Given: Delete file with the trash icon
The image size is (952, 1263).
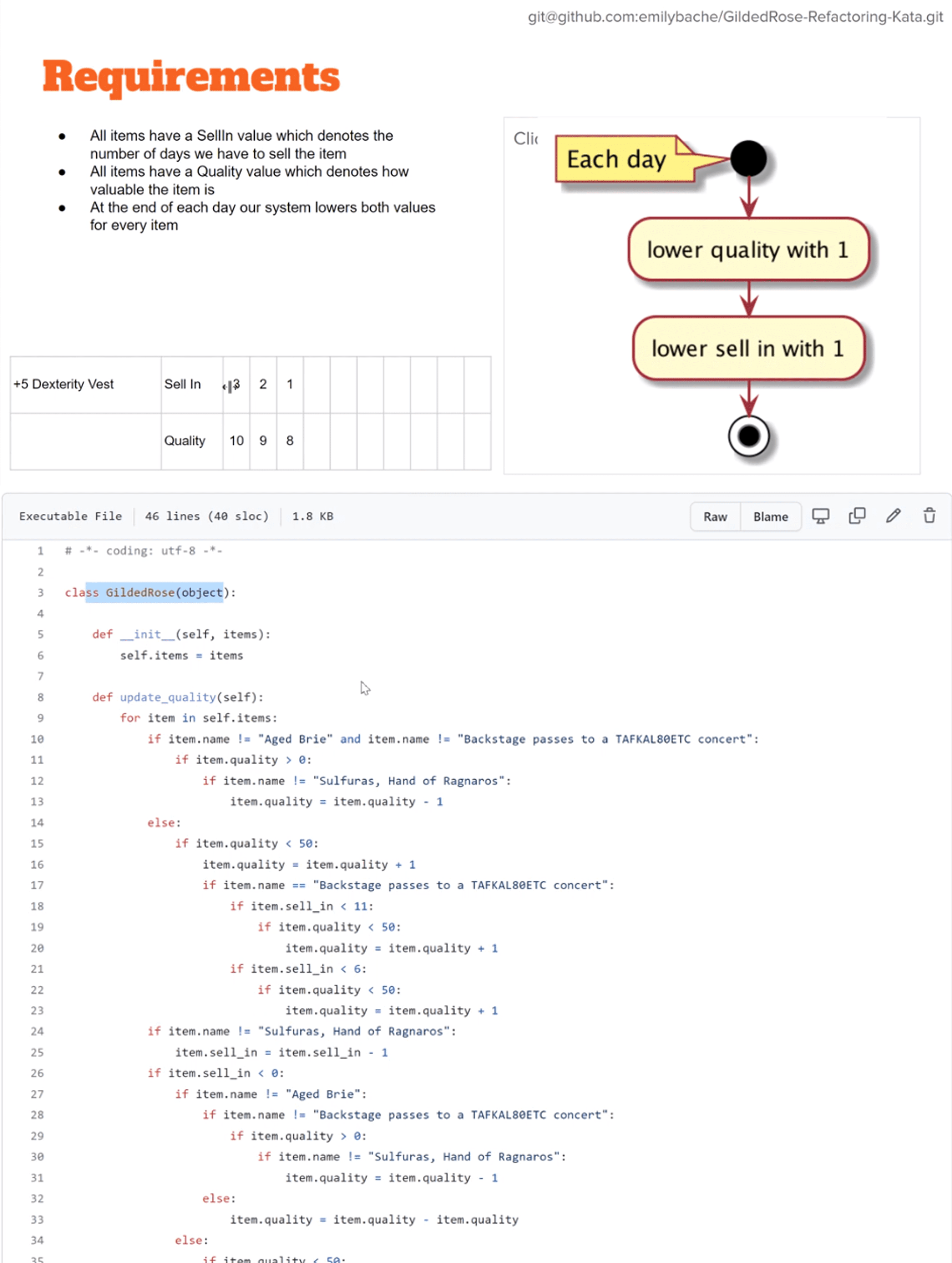Looking at the screenshot, I should 929,516.
